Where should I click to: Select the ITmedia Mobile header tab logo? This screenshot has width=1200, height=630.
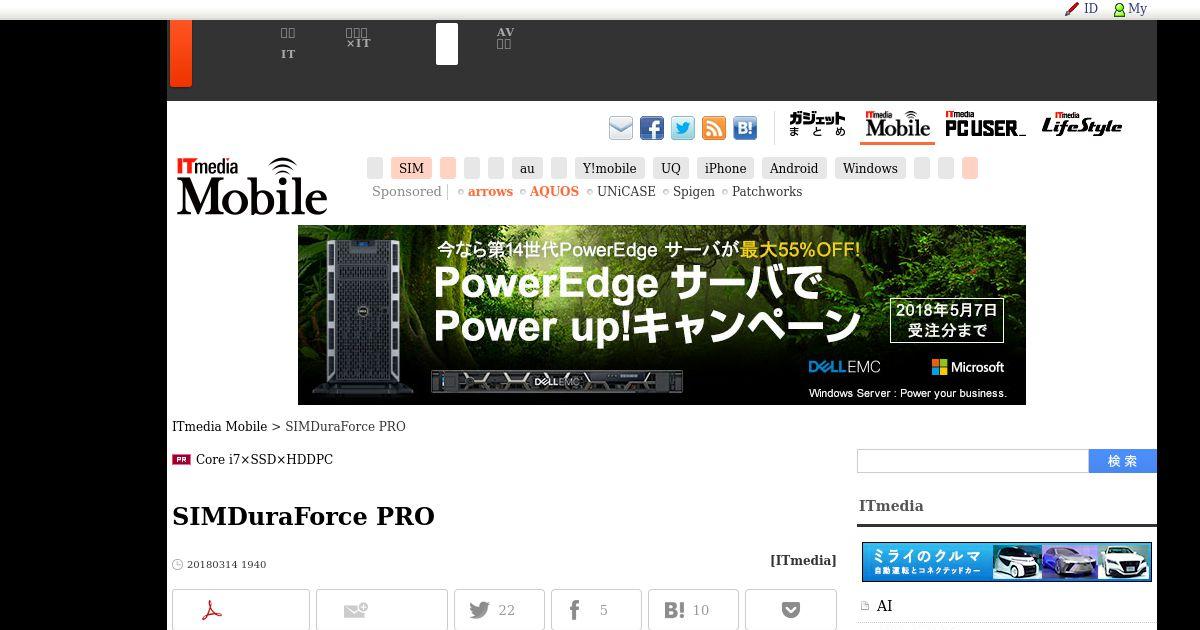tap(897, 125)
